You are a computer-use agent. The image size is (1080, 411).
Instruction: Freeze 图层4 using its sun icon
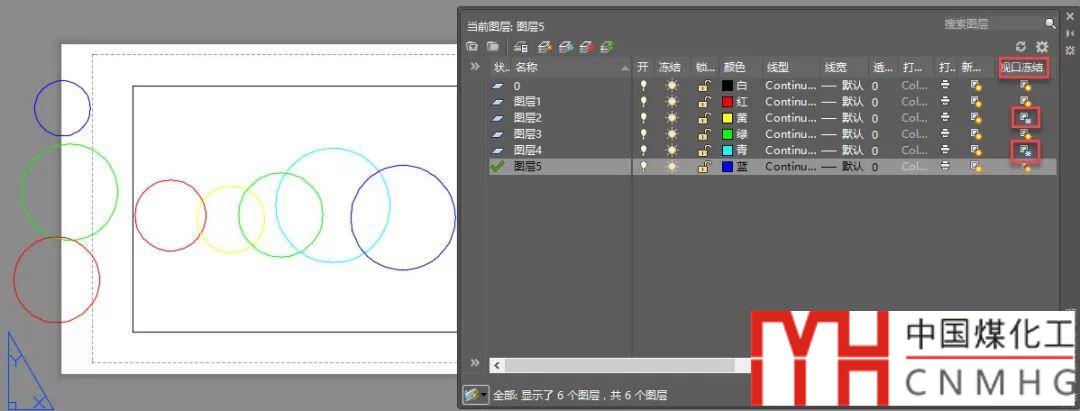point(672,150)
